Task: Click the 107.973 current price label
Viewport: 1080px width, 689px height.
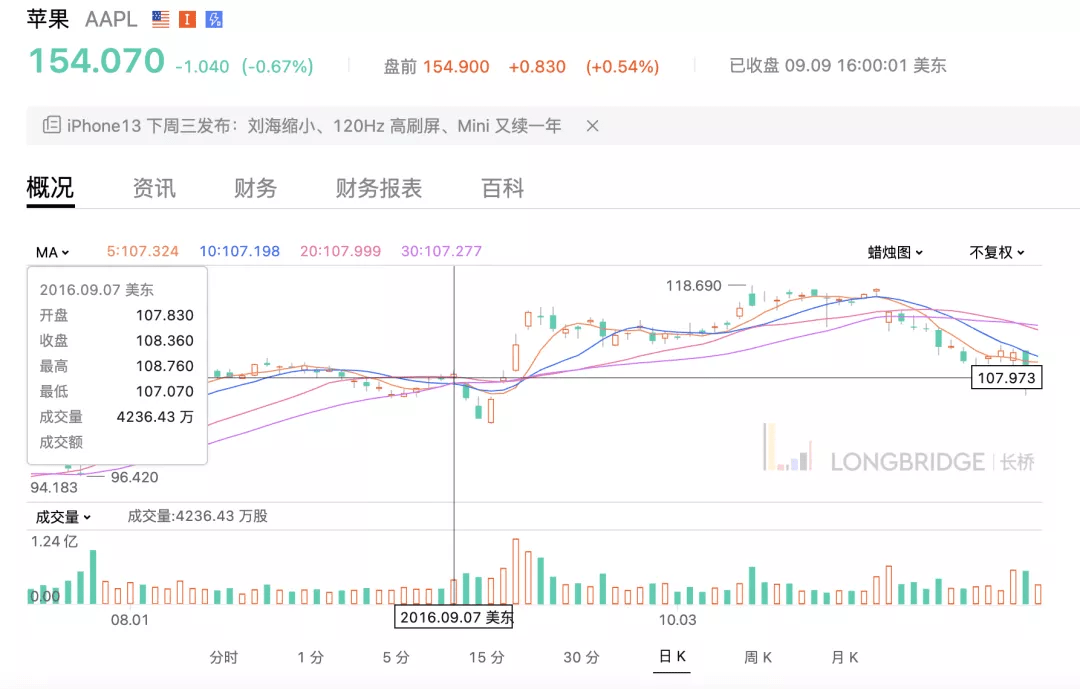Action: 1006,378
